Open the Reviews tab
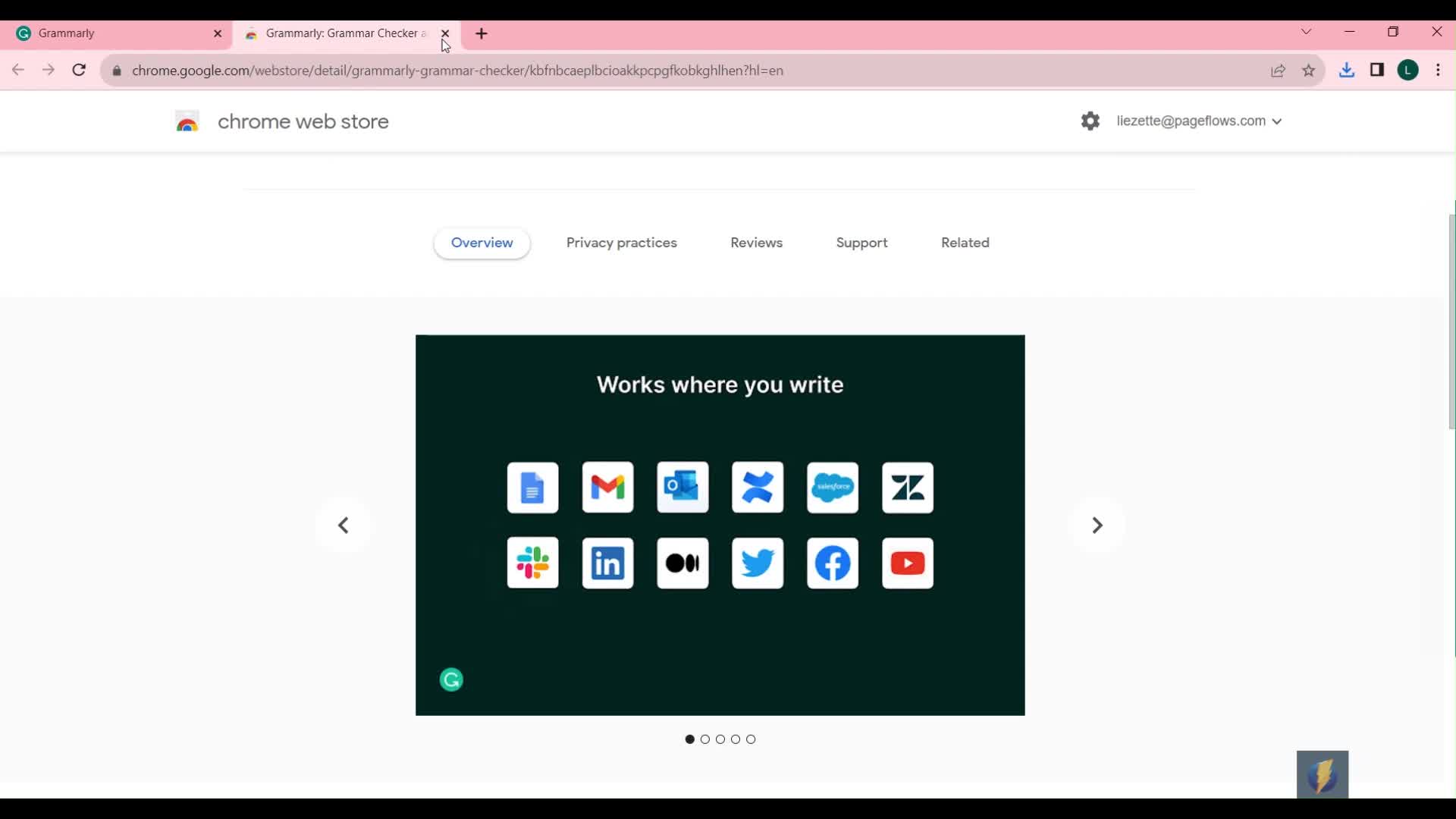Screen dimensions: 1456x819 [757, 243]
